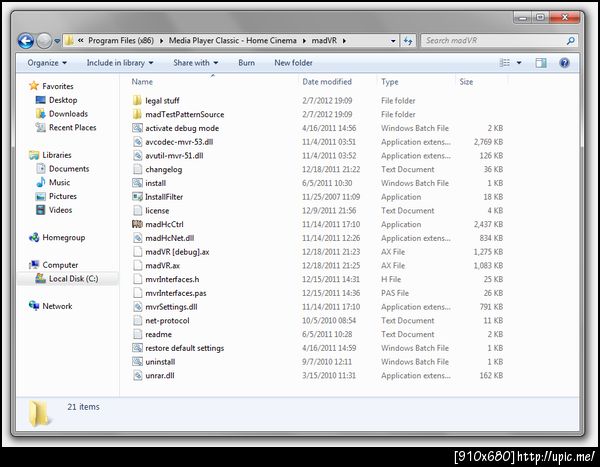Open the view options dropdown arrow

[x=519, y=63]
